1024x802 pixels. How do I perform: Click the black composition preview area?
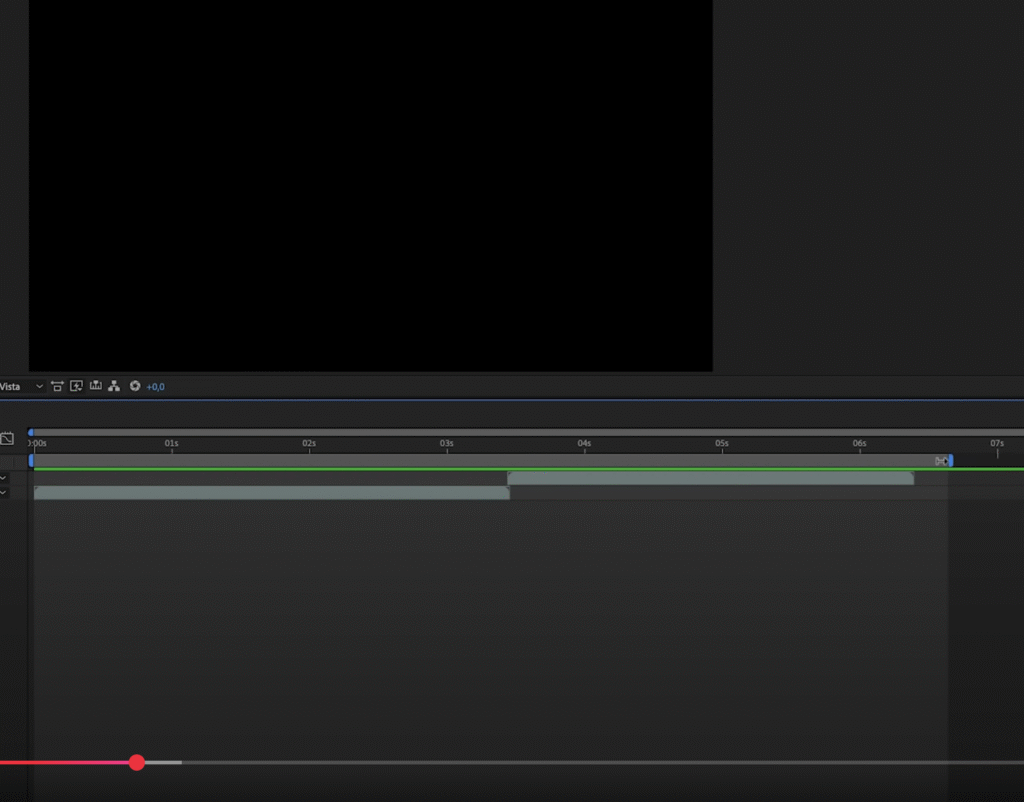click(x=370, y=185)
